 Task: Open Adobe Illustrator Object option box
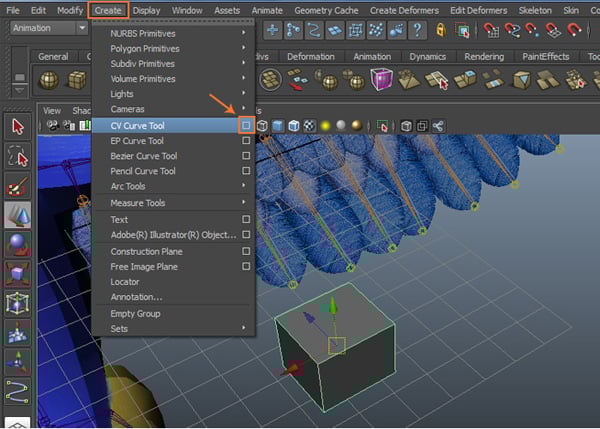click(246, 234)
